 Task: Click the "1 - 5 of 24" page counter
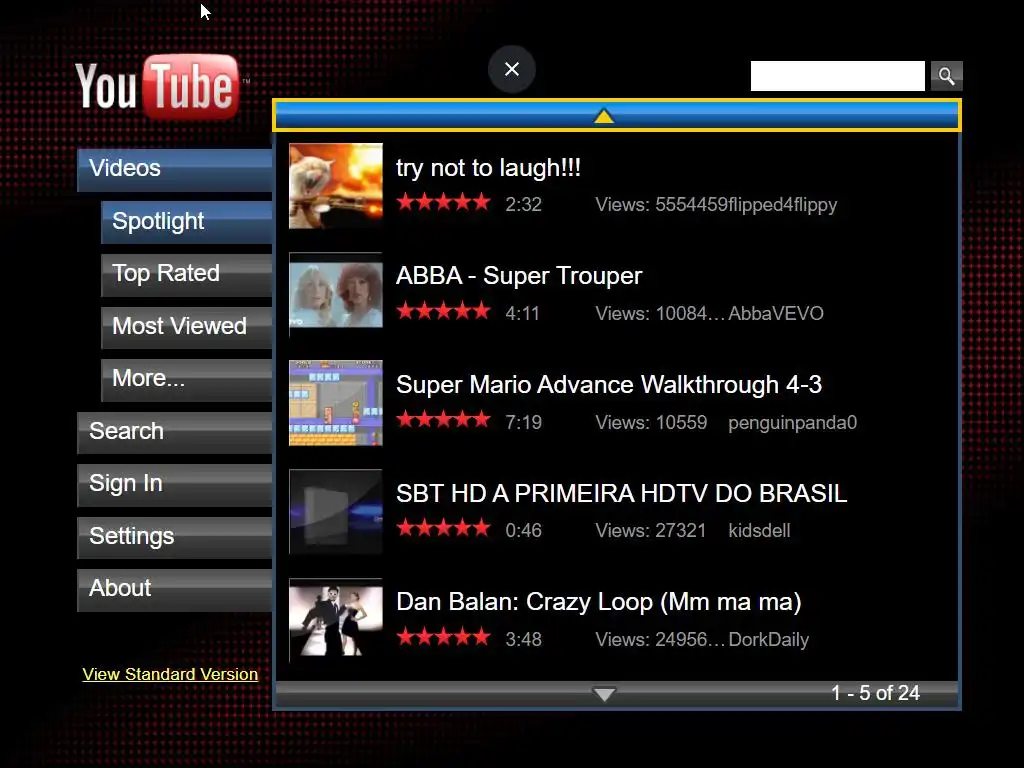tap(875, 693)
